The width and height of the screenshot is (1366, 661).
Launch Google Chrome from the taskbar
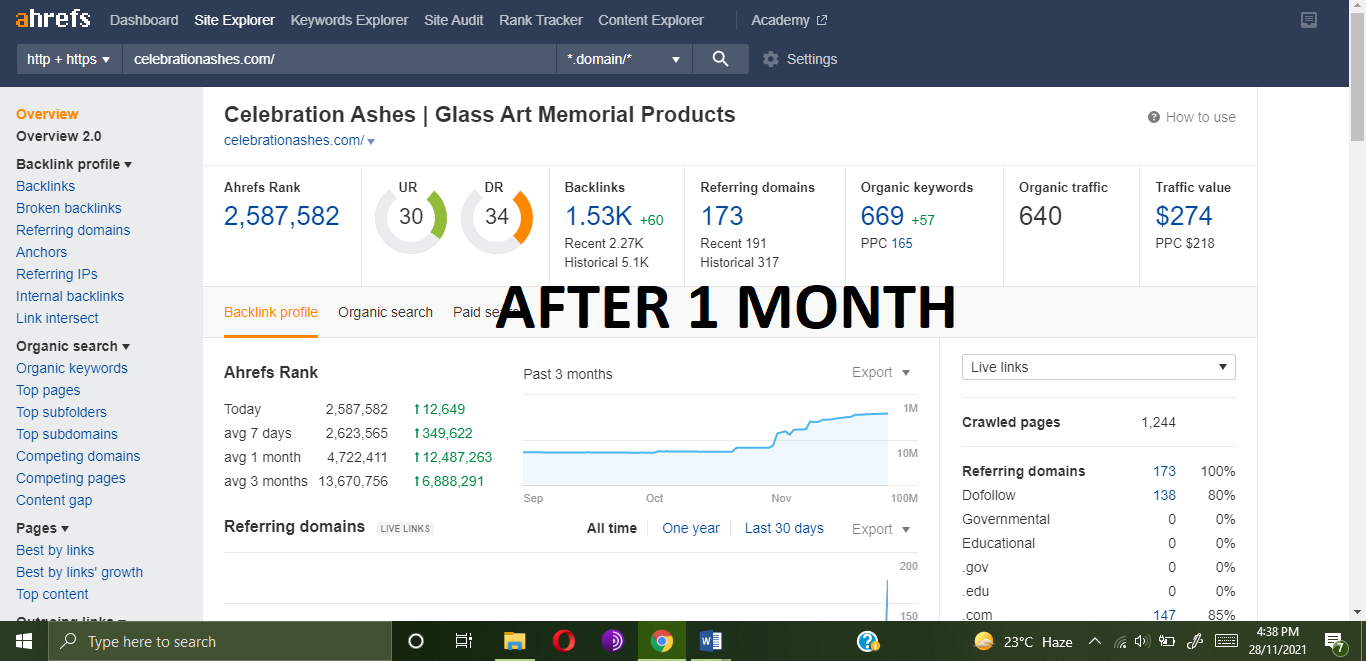click(x=661, y=640)
